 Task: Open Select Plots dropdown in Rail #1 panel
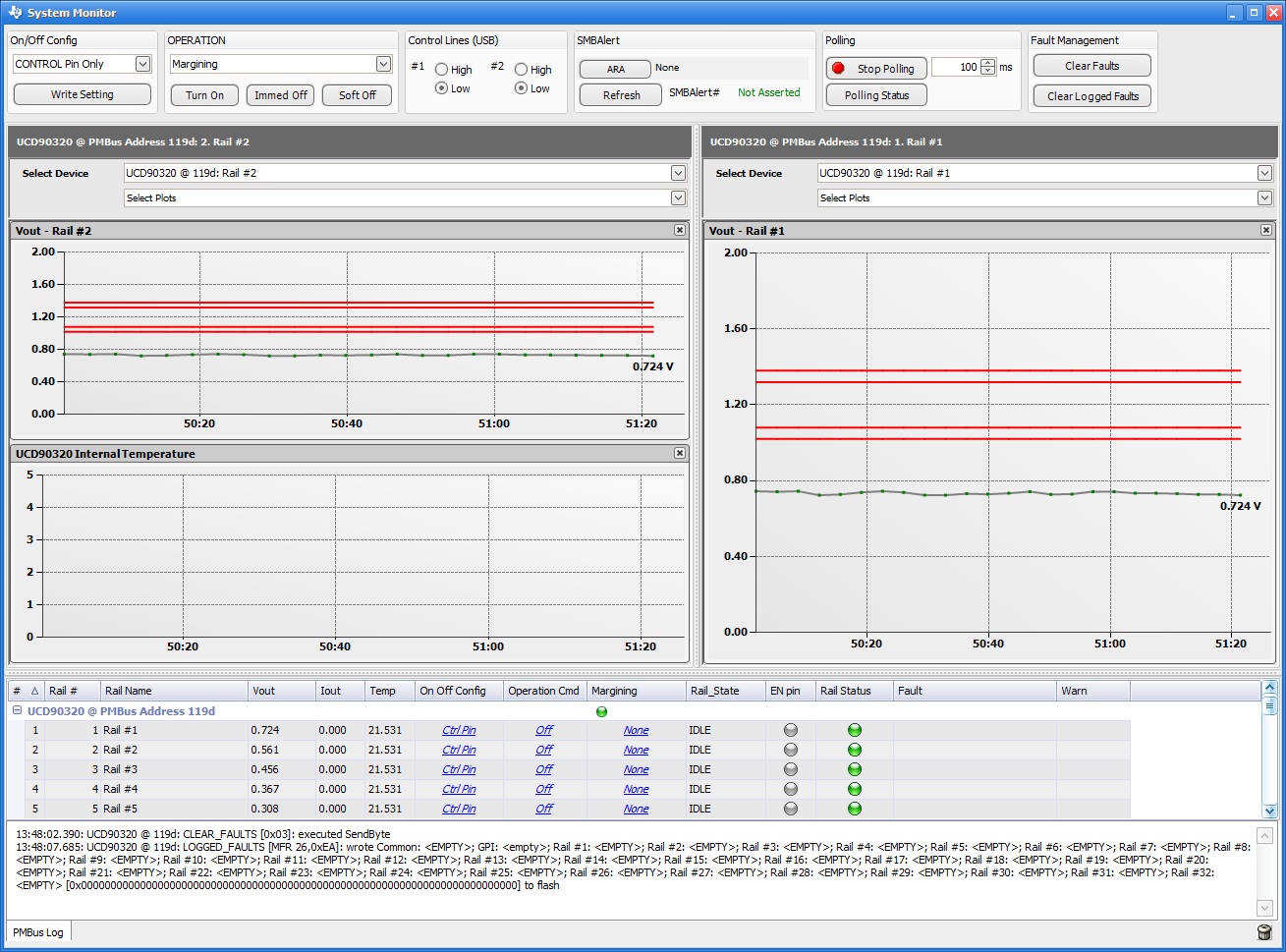coord(1264,197)
